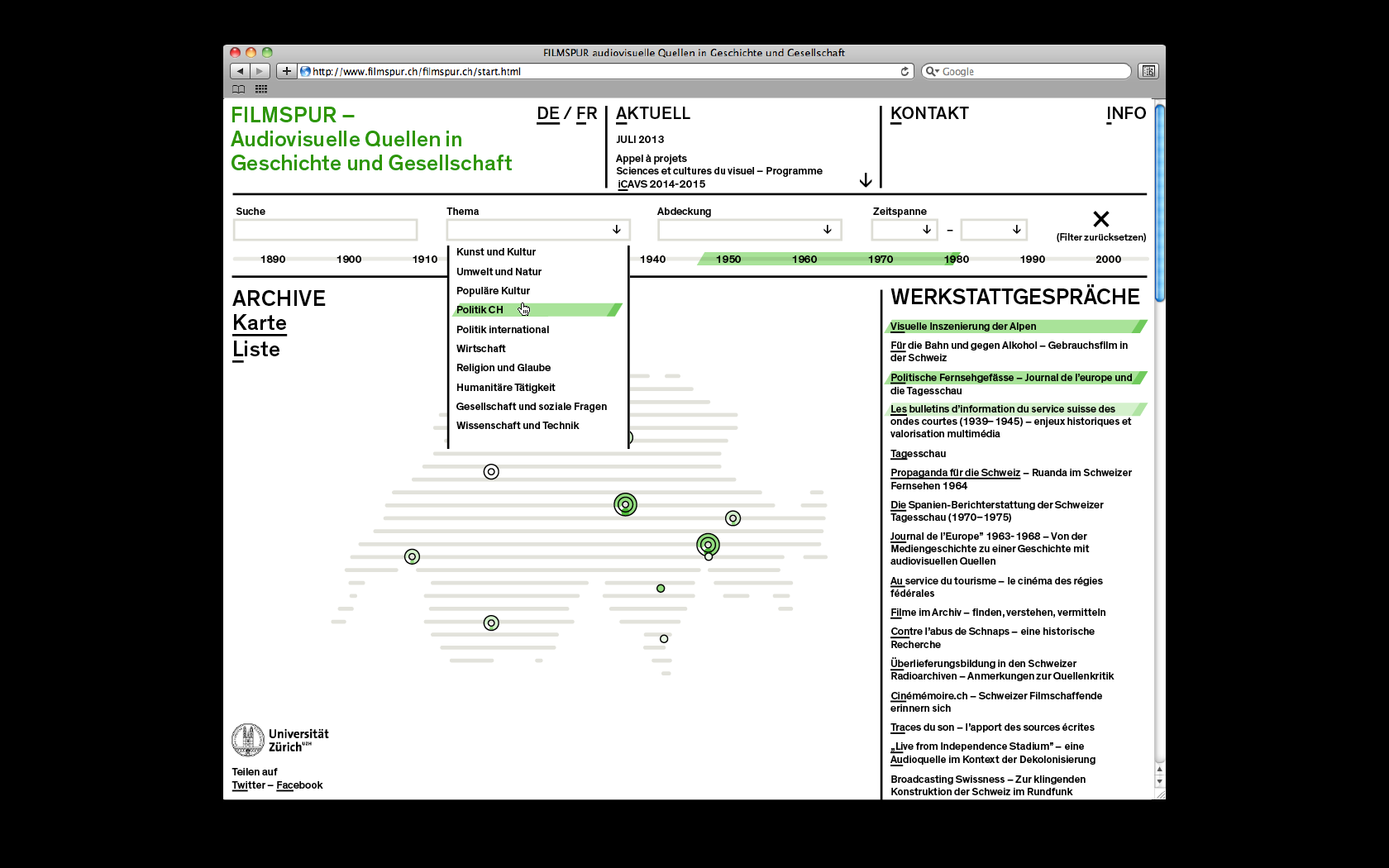Switch language to FR
This screenshot has height=868, width=1389.
point(586,114)
